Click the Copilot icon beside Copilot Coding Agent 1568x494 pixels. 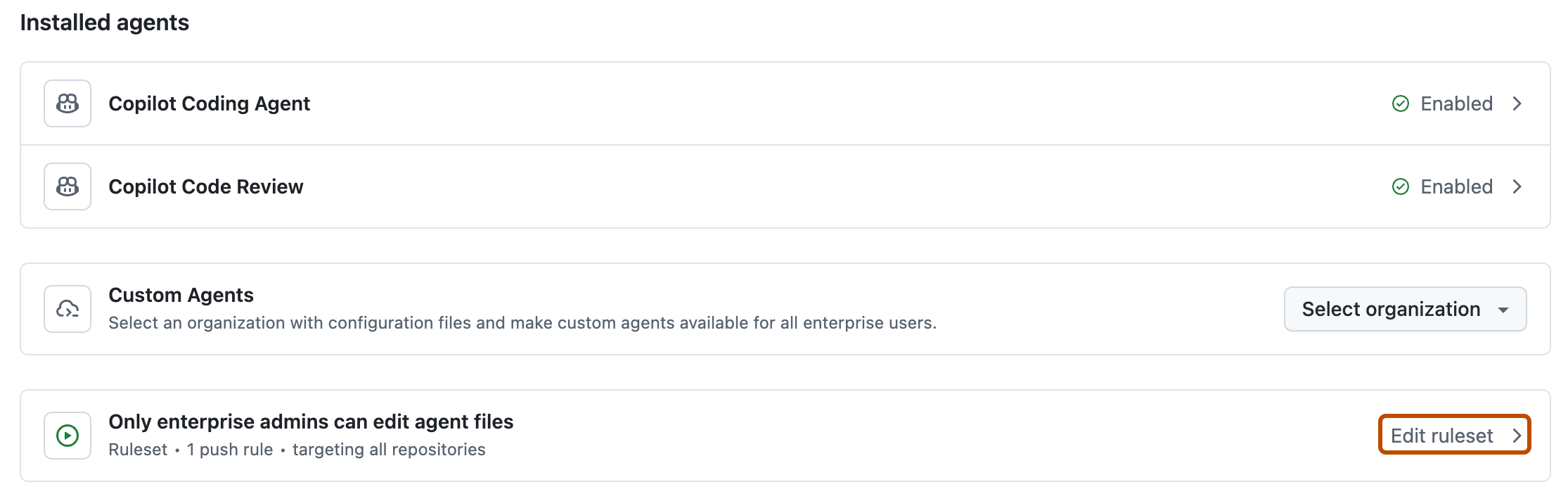coord(67,103)
